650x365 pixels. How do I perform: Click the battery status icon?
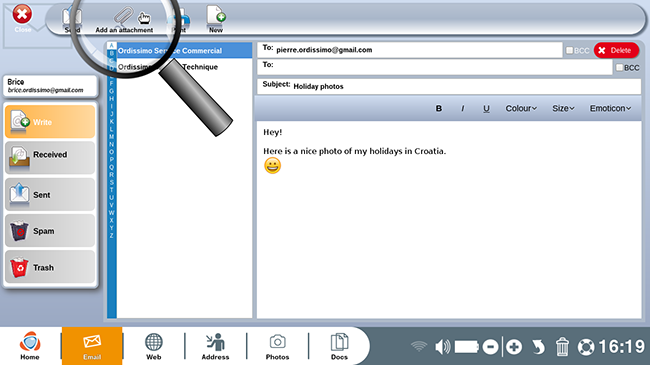pos(467,347)
